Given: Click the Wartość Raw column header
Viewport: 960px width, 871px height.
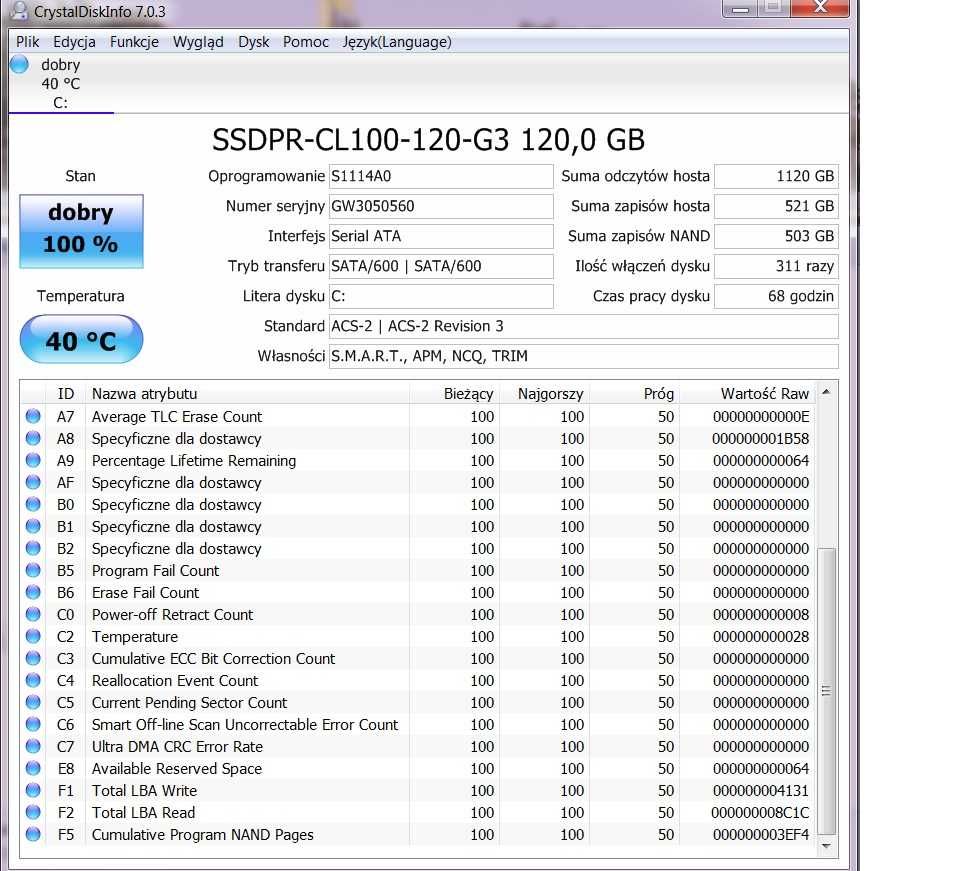Looking at the screenshot, I should tap(748, 394).
